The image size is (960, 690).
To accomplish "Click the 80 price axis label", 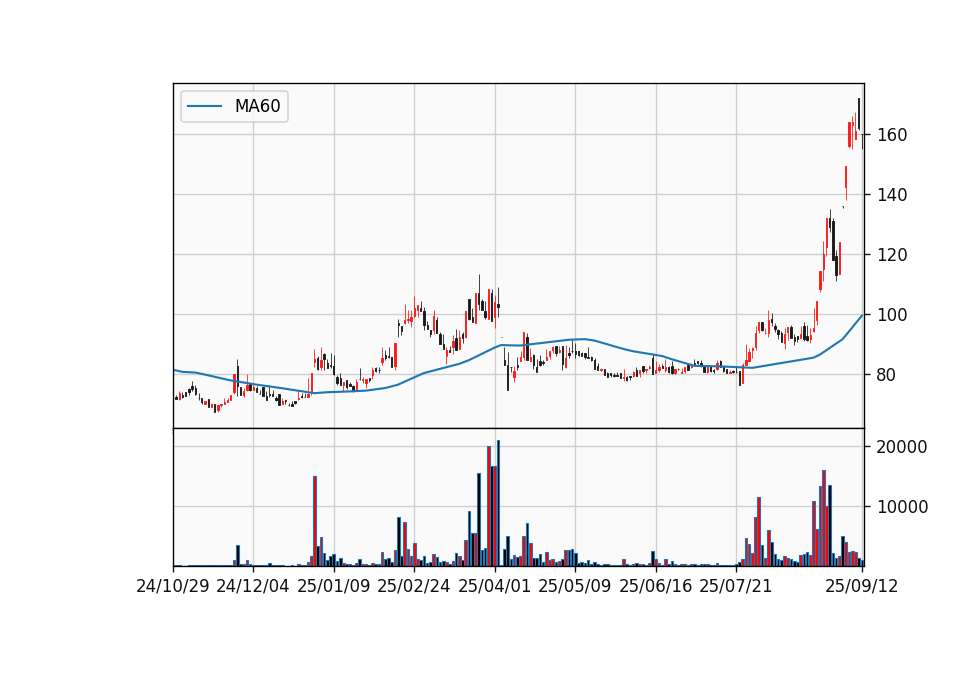I will pos(887,375).
